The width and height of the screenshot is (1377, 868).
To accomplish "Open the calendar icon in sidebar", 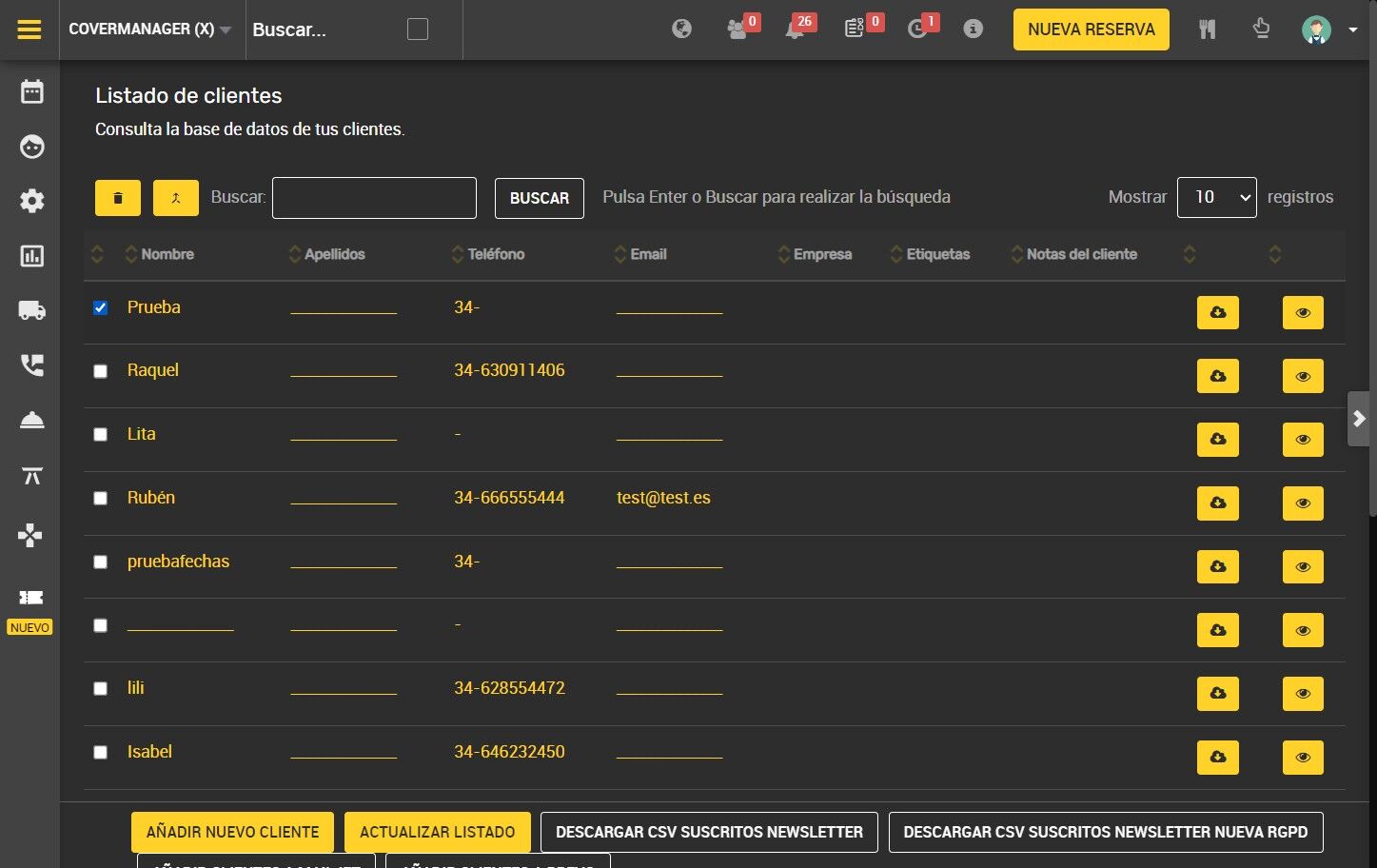I will point(32,91).
